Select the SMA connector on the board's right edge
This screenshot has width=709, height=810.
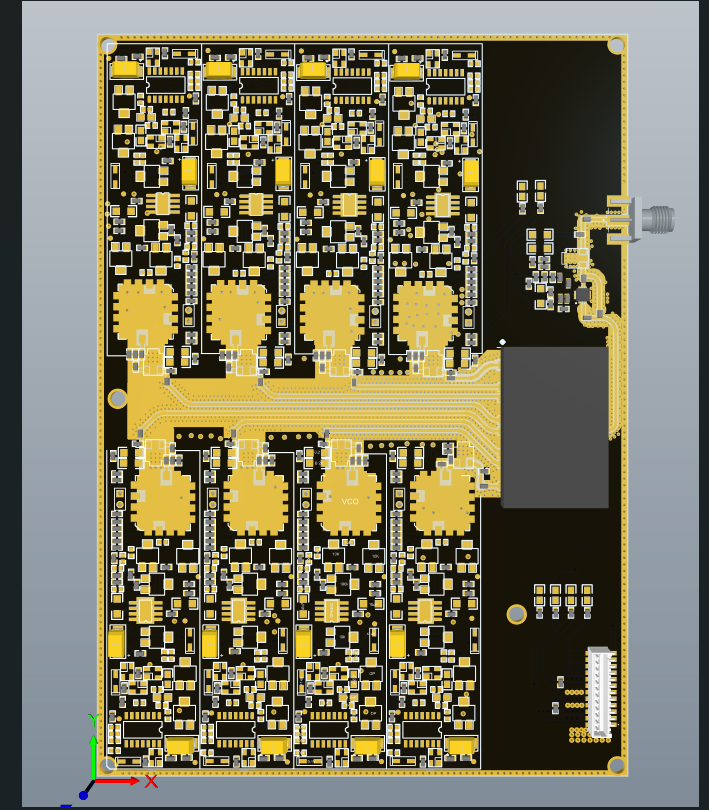click(641, 219)
